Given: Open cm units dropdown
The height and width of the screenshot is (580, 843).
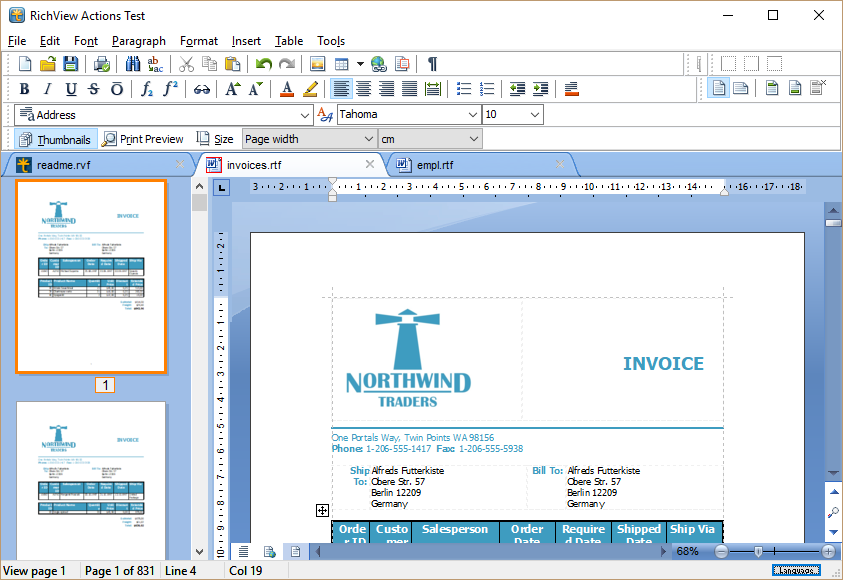Looking at the screenshot, I should [x=474, y=139].
